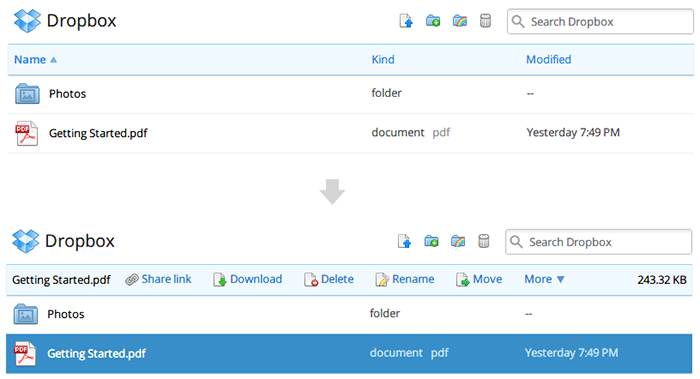The width and height of the screenshot is (700, 379).
Task: Click Share link for Getting Started.pdf
Action: pos(158,279)
